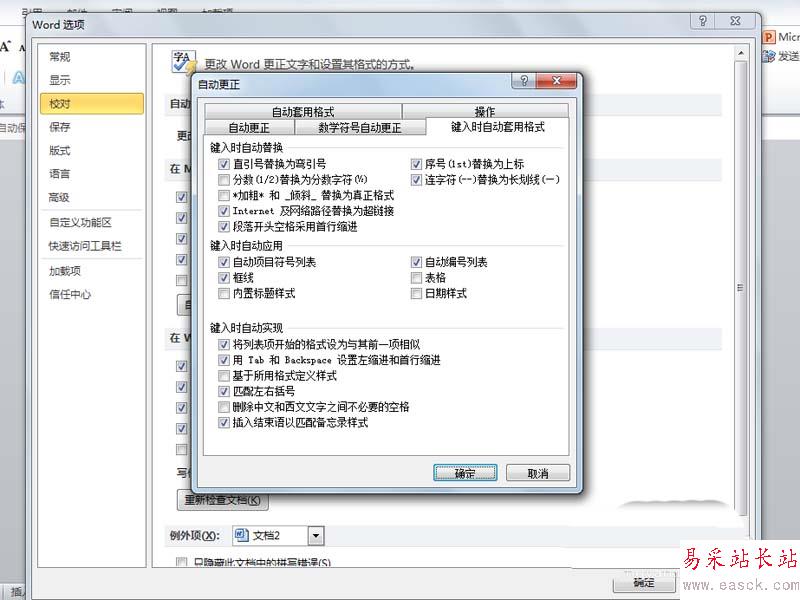Enable 表格 checkbox
800x600 pixels.
pyautogui.click(x=416, y=278)
